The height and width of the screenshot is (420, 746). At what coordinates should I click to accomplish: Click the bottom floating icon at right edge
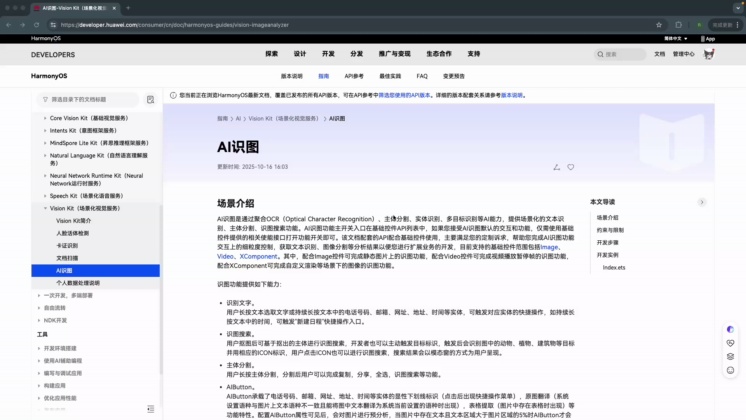point(730,369)
